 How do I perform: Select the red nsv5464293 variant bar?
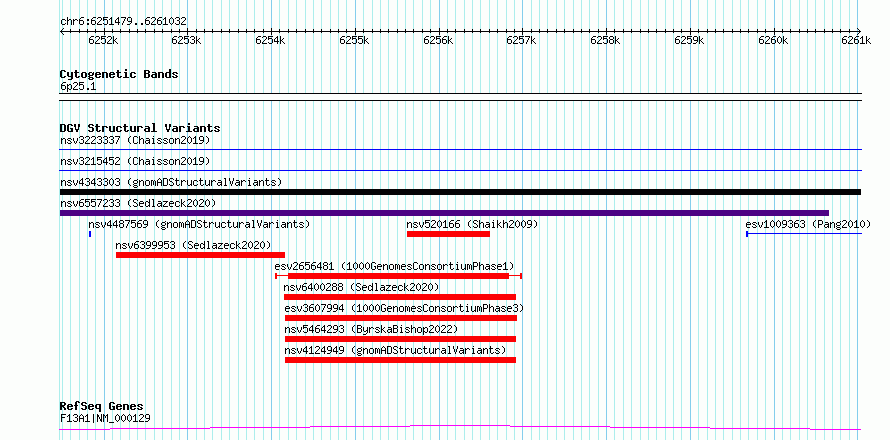point(400,339)
